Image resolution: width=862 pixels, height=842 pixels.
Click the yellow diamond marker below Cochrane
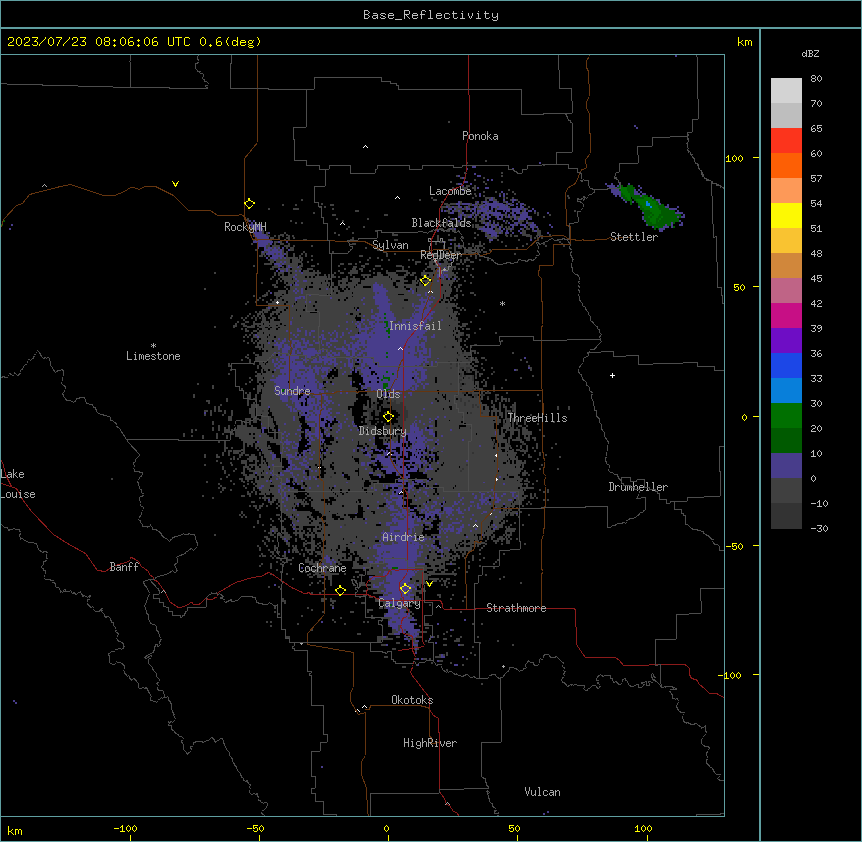click(340, 590)
